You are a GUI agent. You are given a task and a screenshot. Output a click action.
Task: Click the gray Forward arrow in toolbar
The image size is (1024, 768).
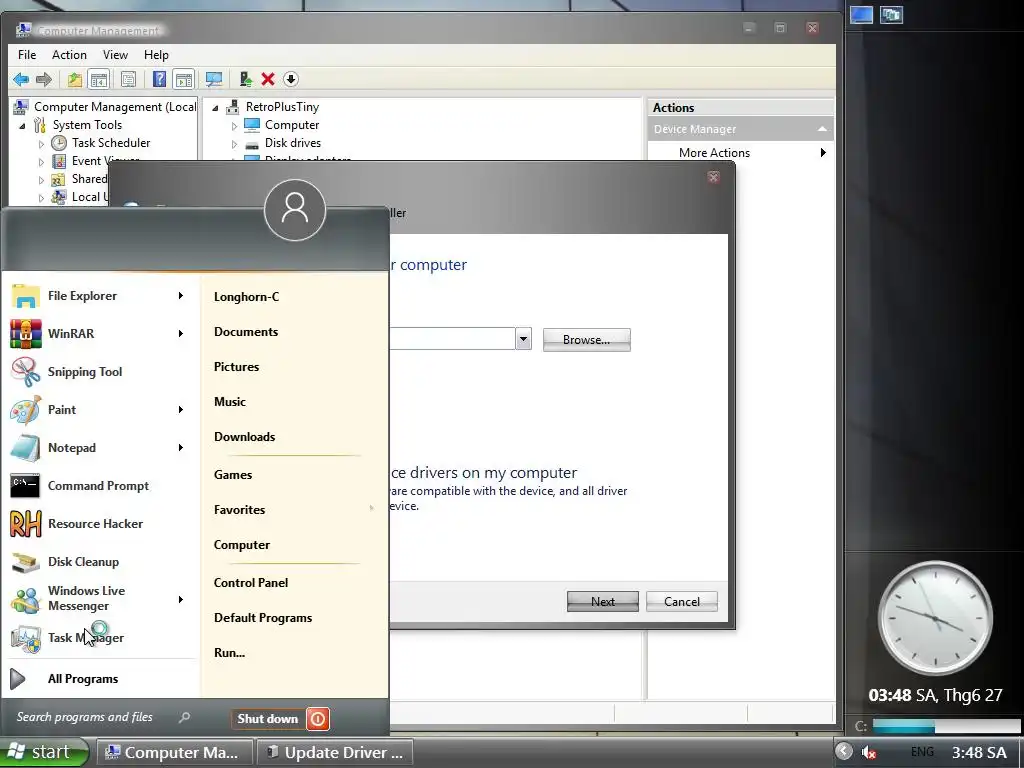click(44, 80)
